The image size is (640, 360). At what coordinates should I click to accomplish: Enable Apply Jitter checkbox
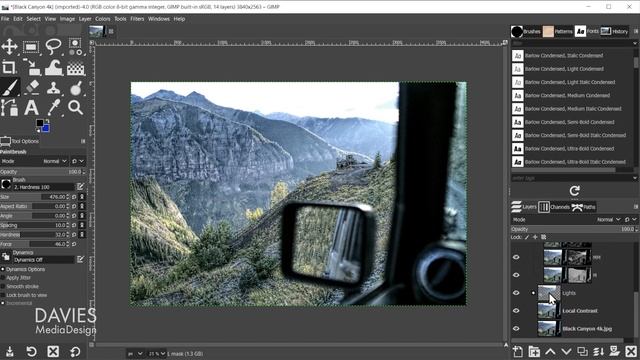click(x=3, y=278)
